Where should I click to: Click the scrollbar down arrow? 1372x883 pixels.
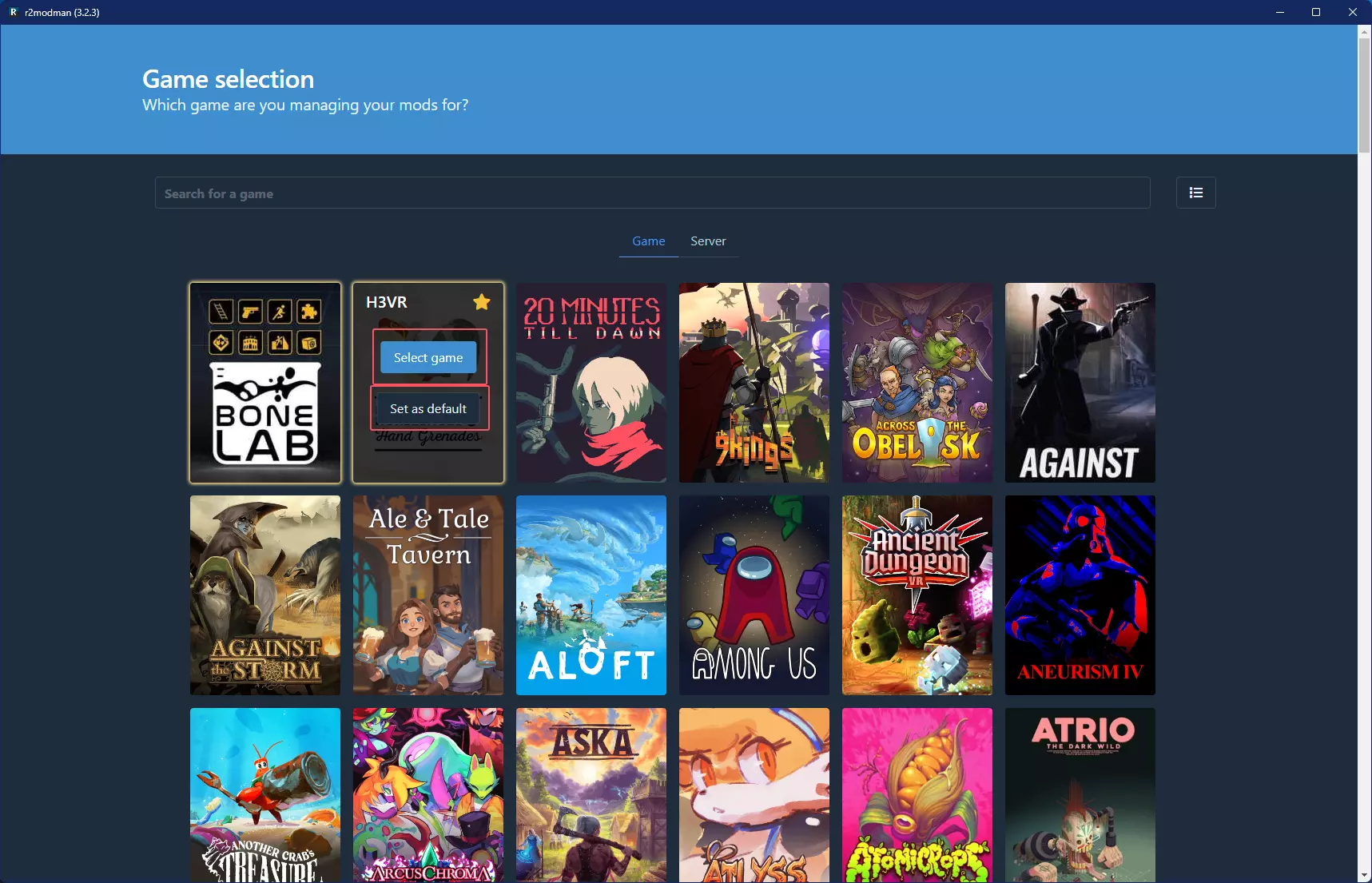tap(1365, 876)
